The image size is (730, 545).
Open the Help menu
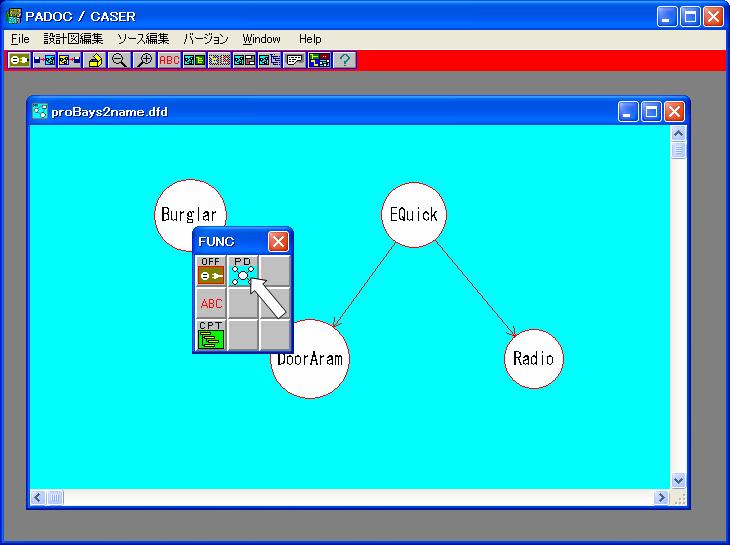(x=310, y=39)
